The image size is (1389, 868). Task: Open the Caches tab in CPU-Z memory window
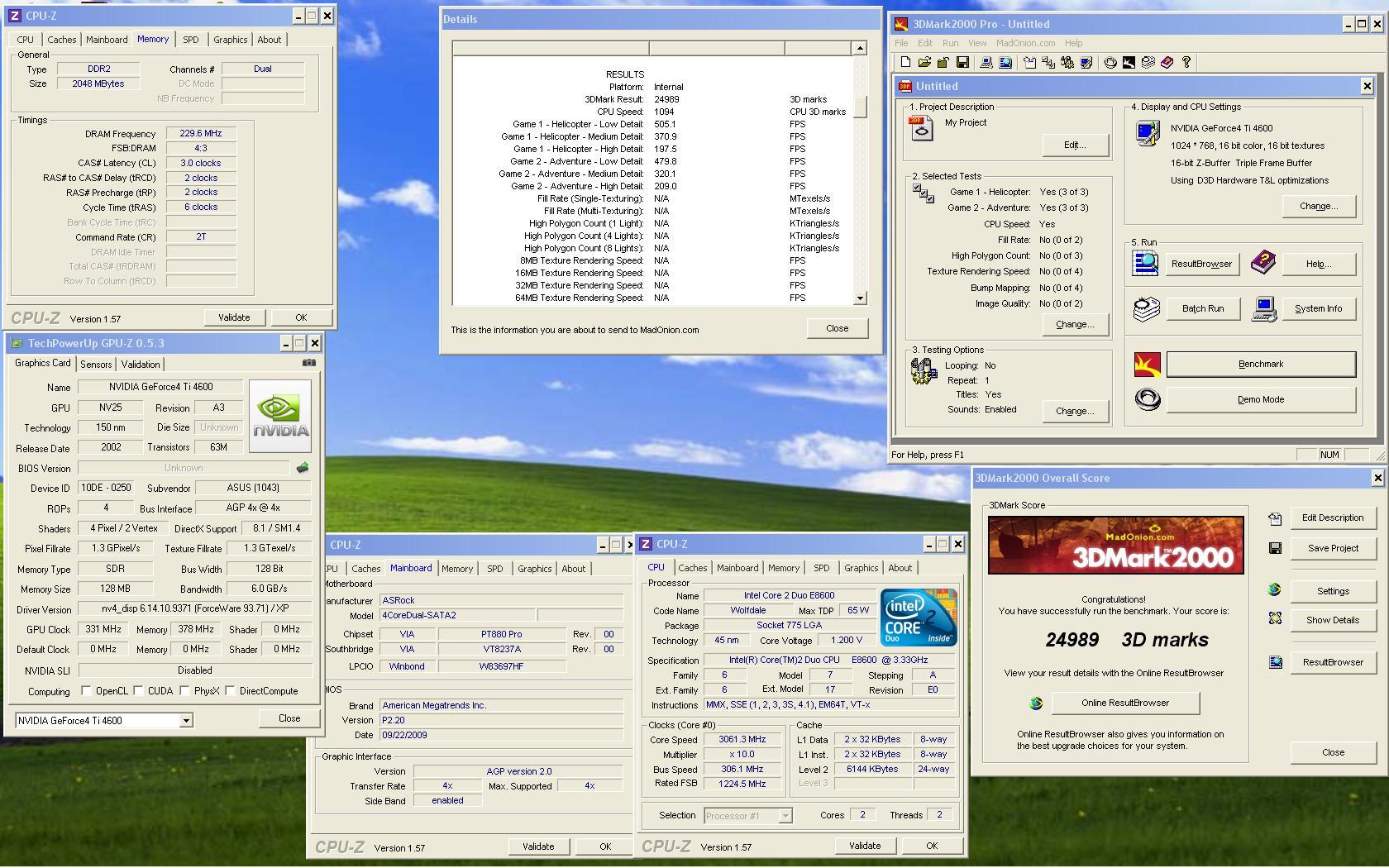(x=61, y=40)
